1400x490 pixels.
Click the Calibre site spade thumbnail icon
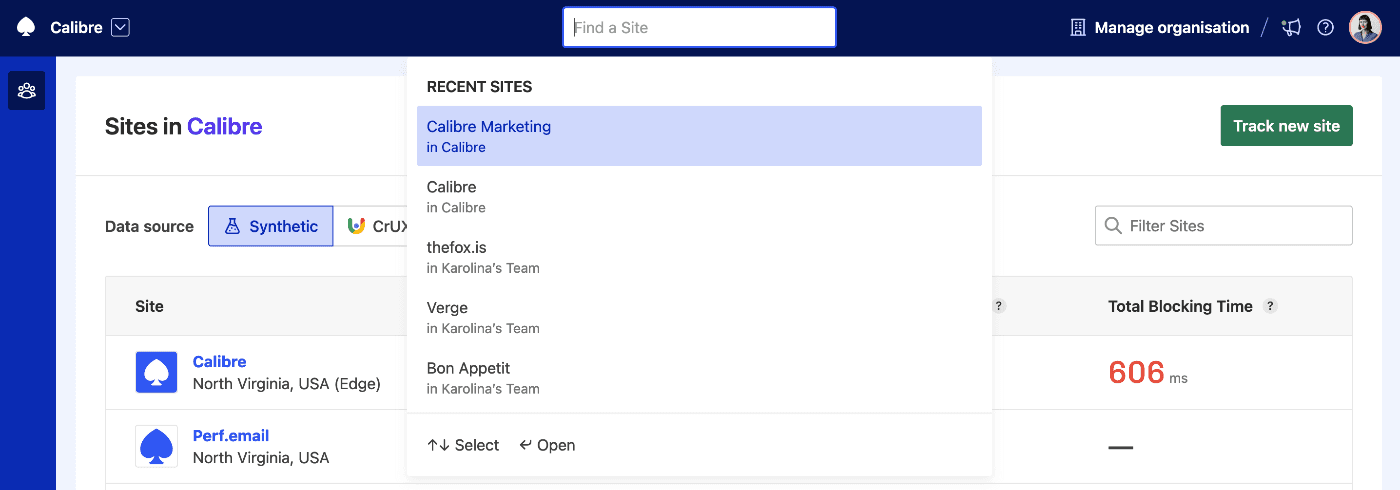(x=156, y=372)
